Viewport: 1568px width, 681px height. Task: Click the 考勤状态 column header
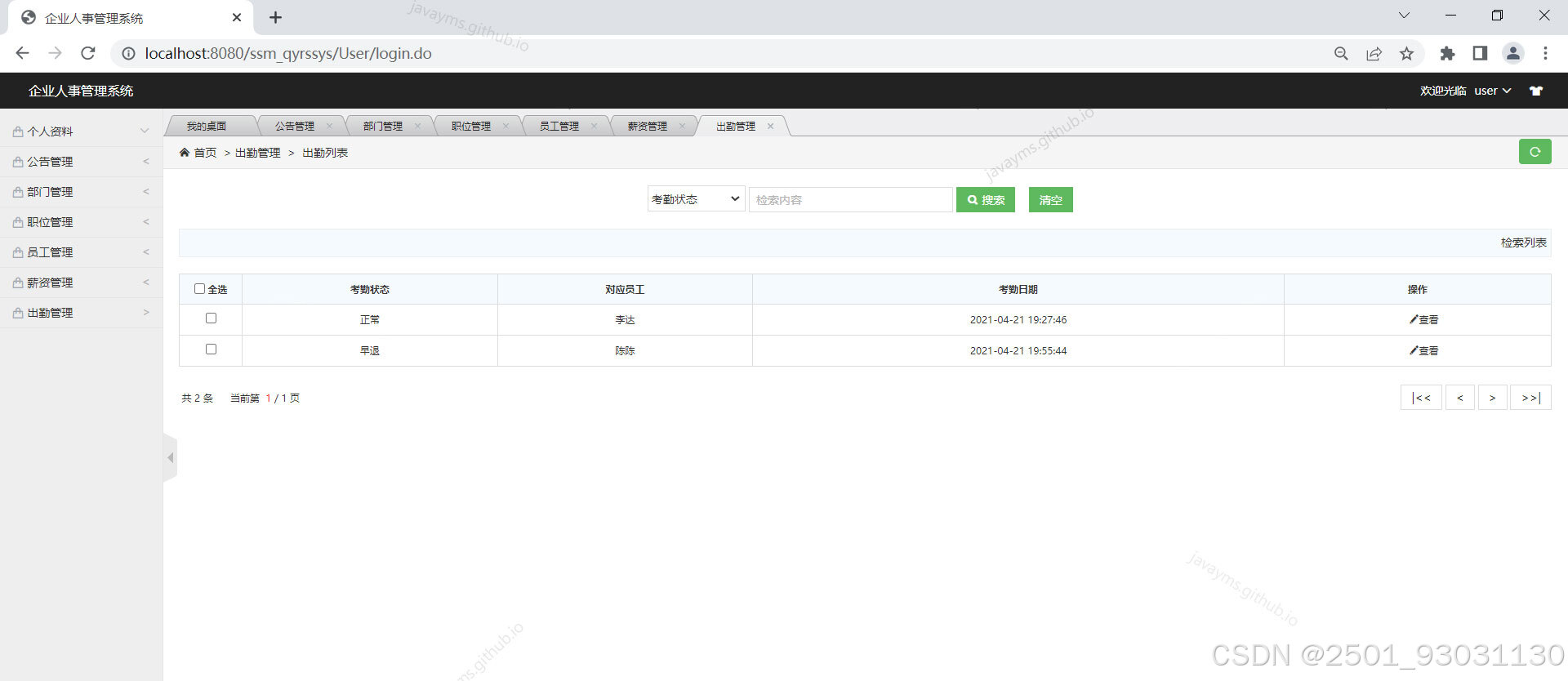[x=370, y=289]
